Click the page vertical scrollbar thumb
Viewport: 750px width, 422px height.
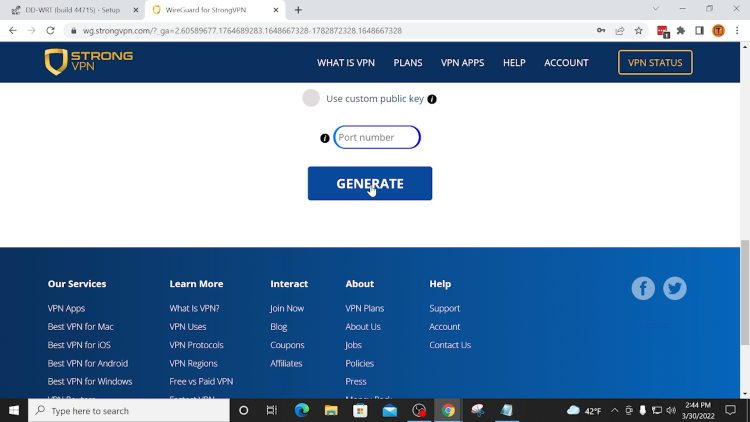tap(745, 292)
